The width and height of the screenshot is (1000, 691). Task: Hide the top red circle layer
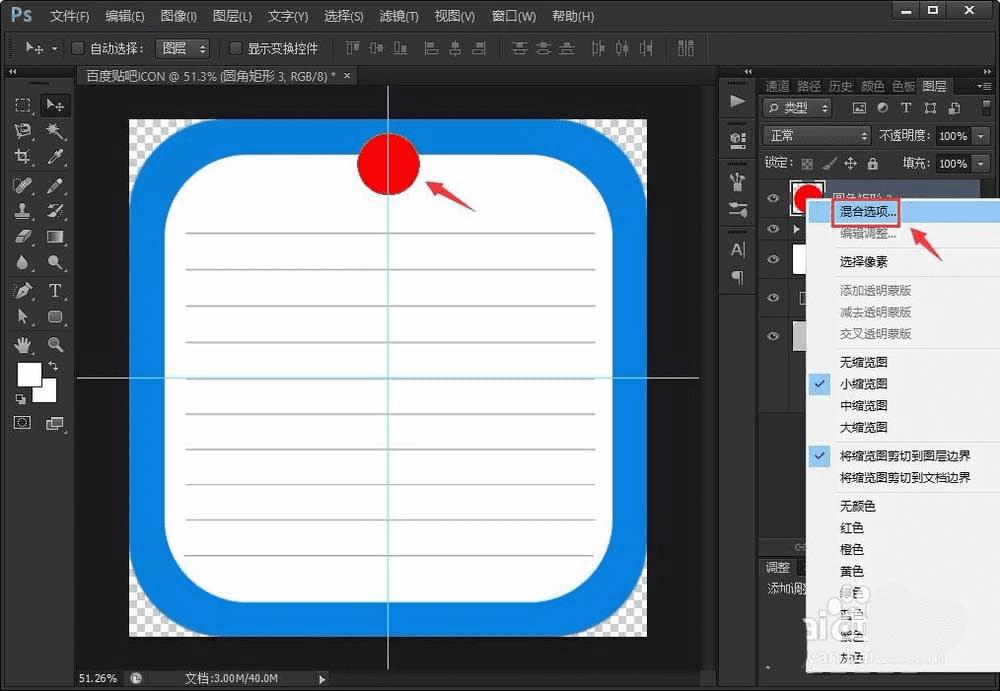[772, 199]
